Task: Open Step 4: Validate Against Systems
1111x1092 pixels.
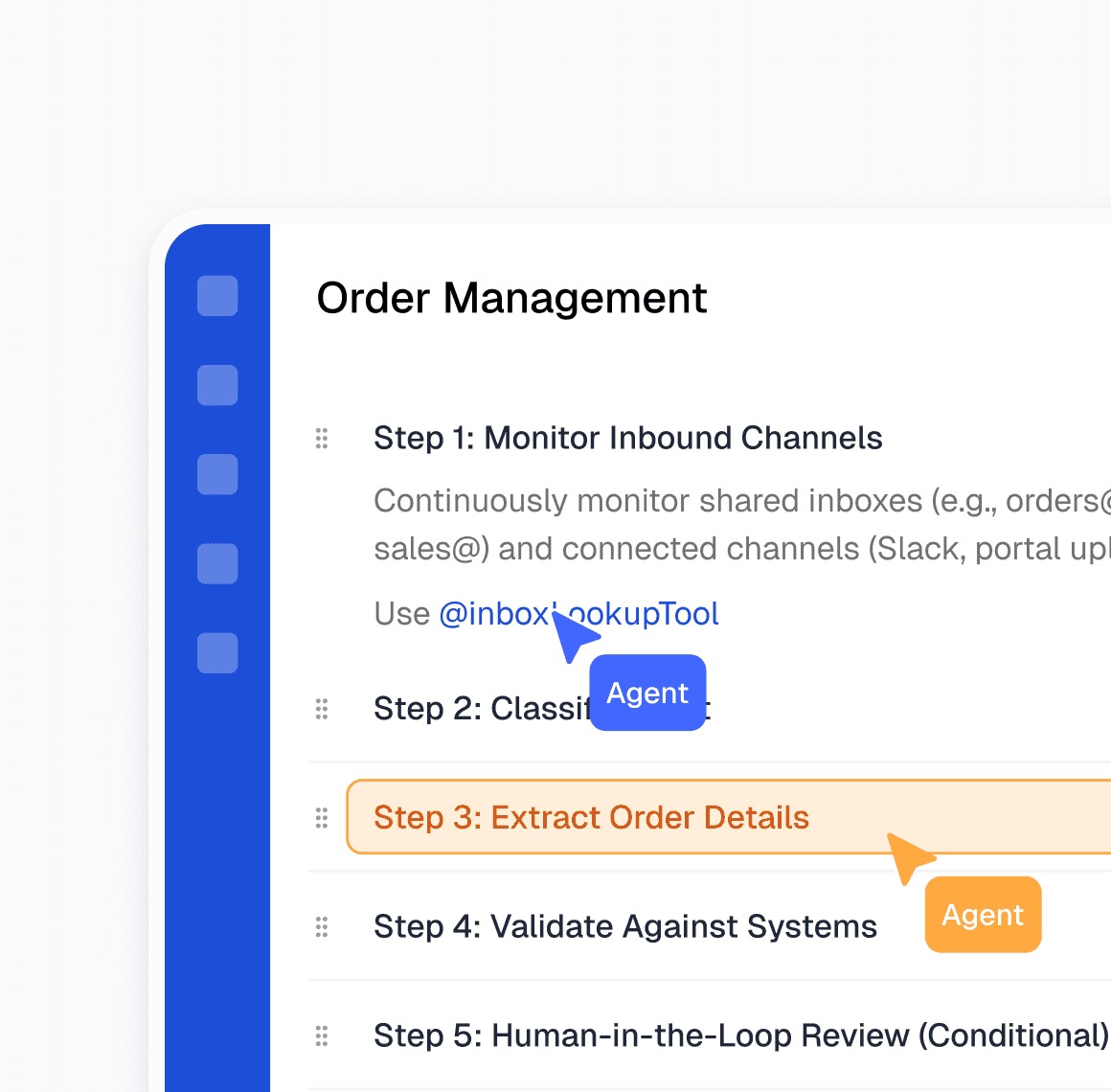Action: point(624,927)
